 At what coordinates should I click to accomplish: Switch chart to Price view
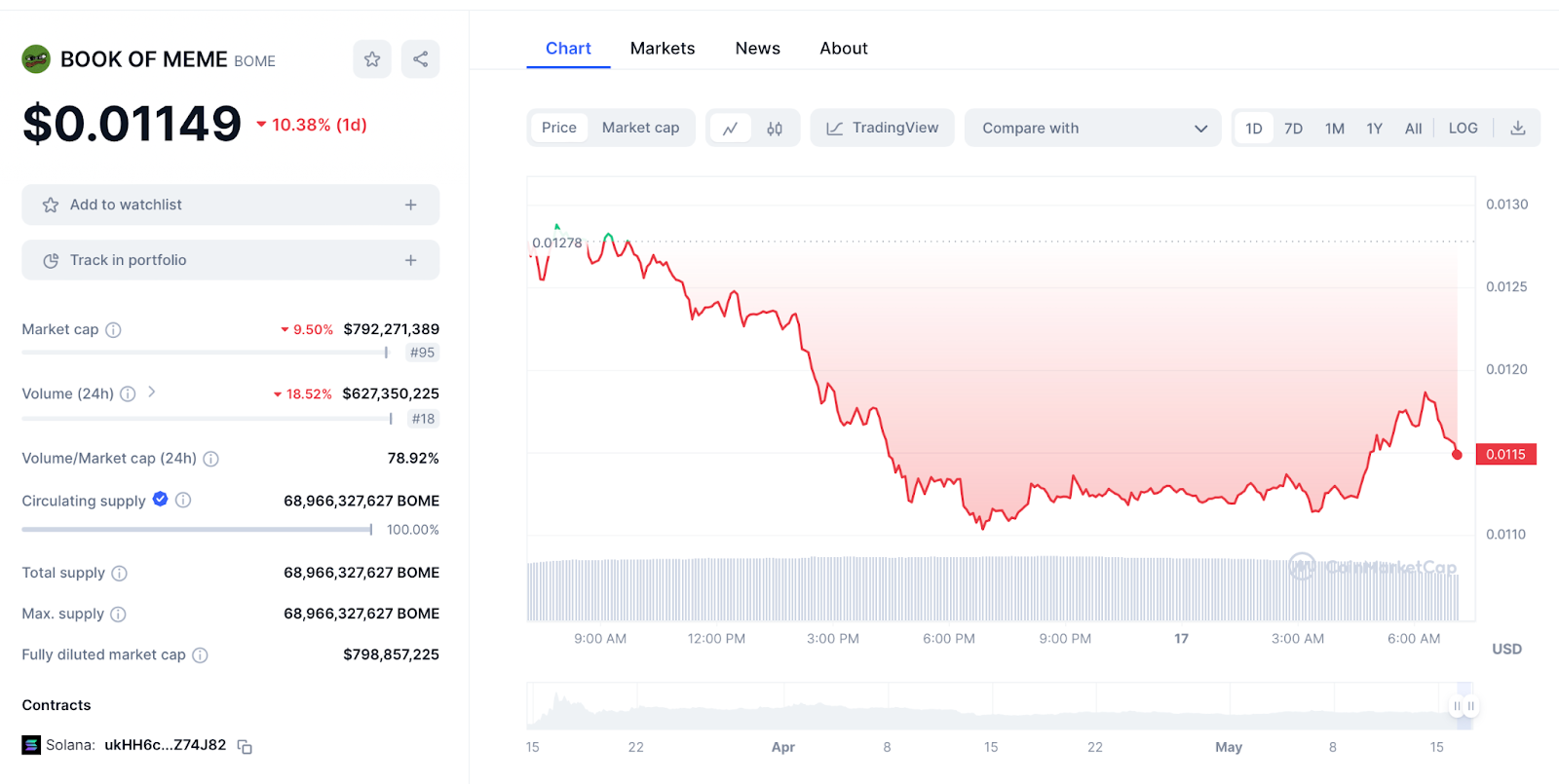pos(559,128)
